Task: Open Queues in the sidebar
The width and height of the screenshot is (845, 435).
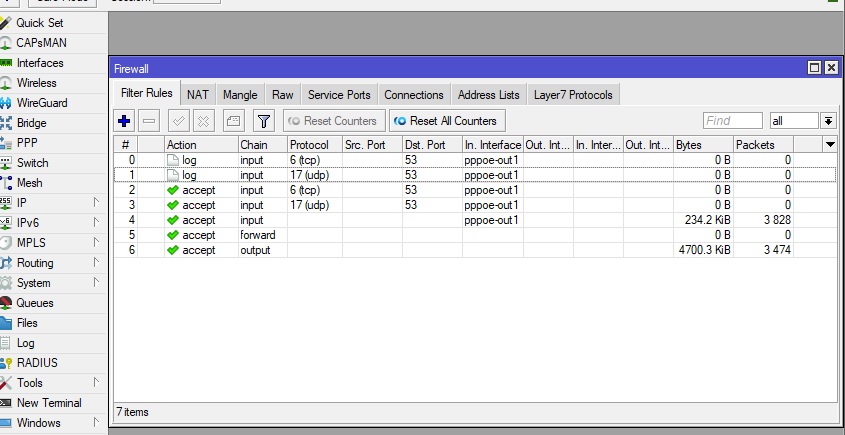Action: (35, 302)
